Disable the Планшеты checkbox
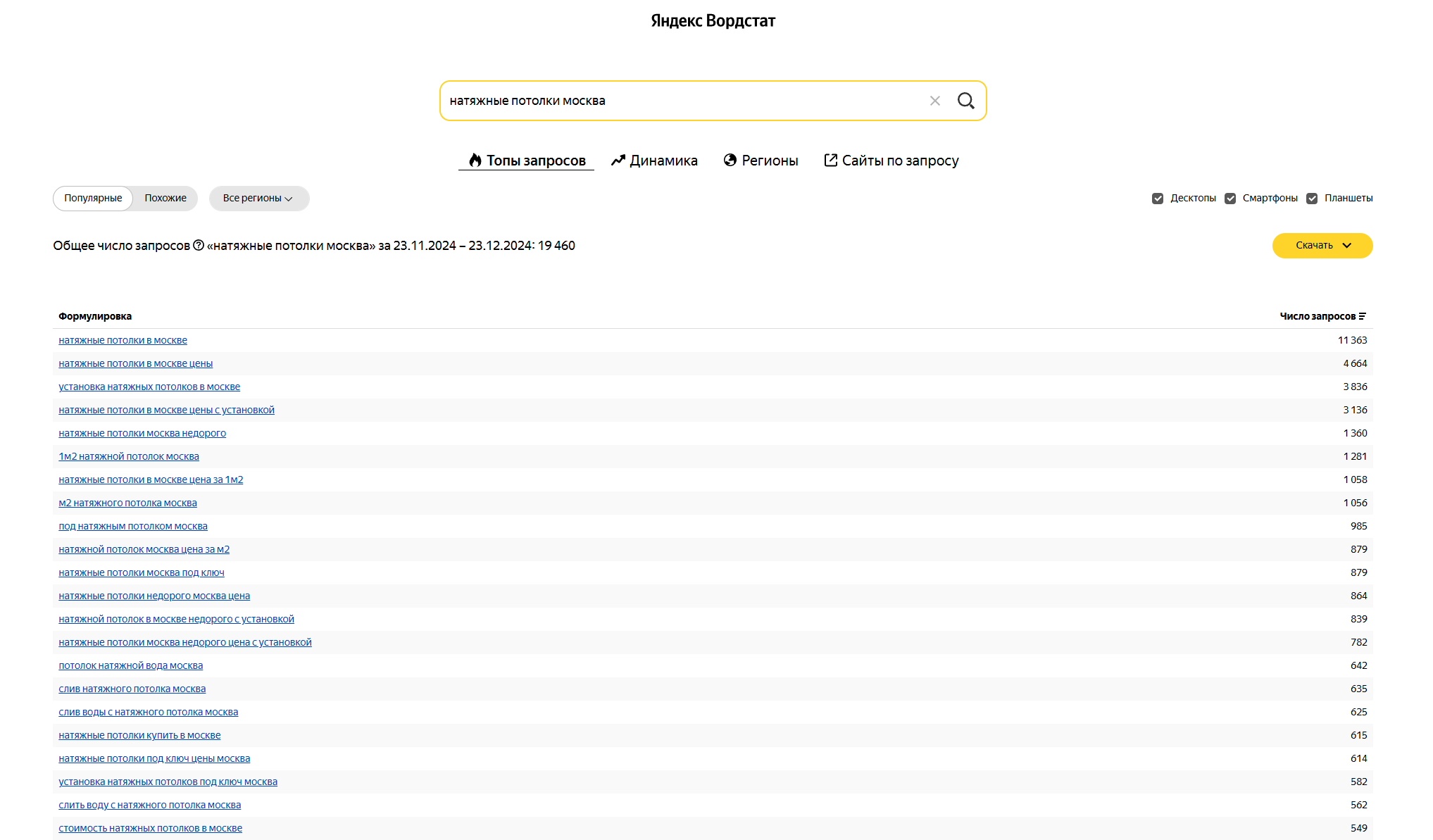 tap(1312, 199)
